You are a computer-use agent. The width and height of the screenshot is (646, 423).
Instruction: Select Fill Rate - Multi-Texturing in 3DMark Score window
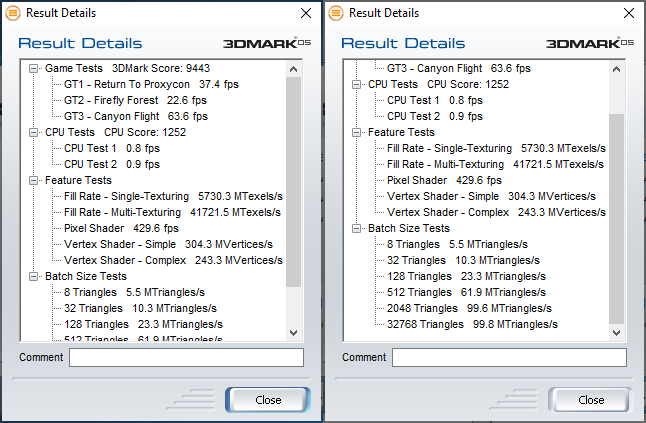[172, 213]
